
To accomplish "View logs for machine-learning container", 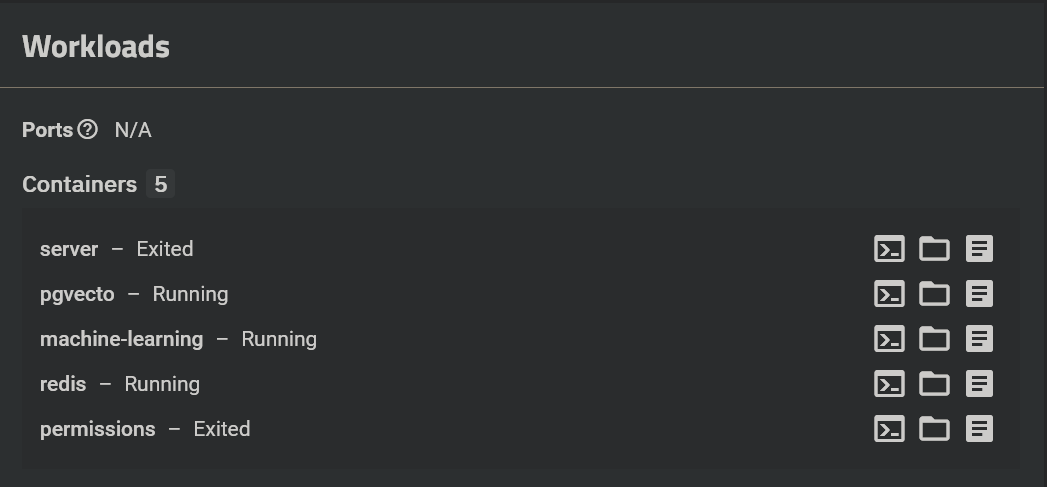I will click(980, 339).
